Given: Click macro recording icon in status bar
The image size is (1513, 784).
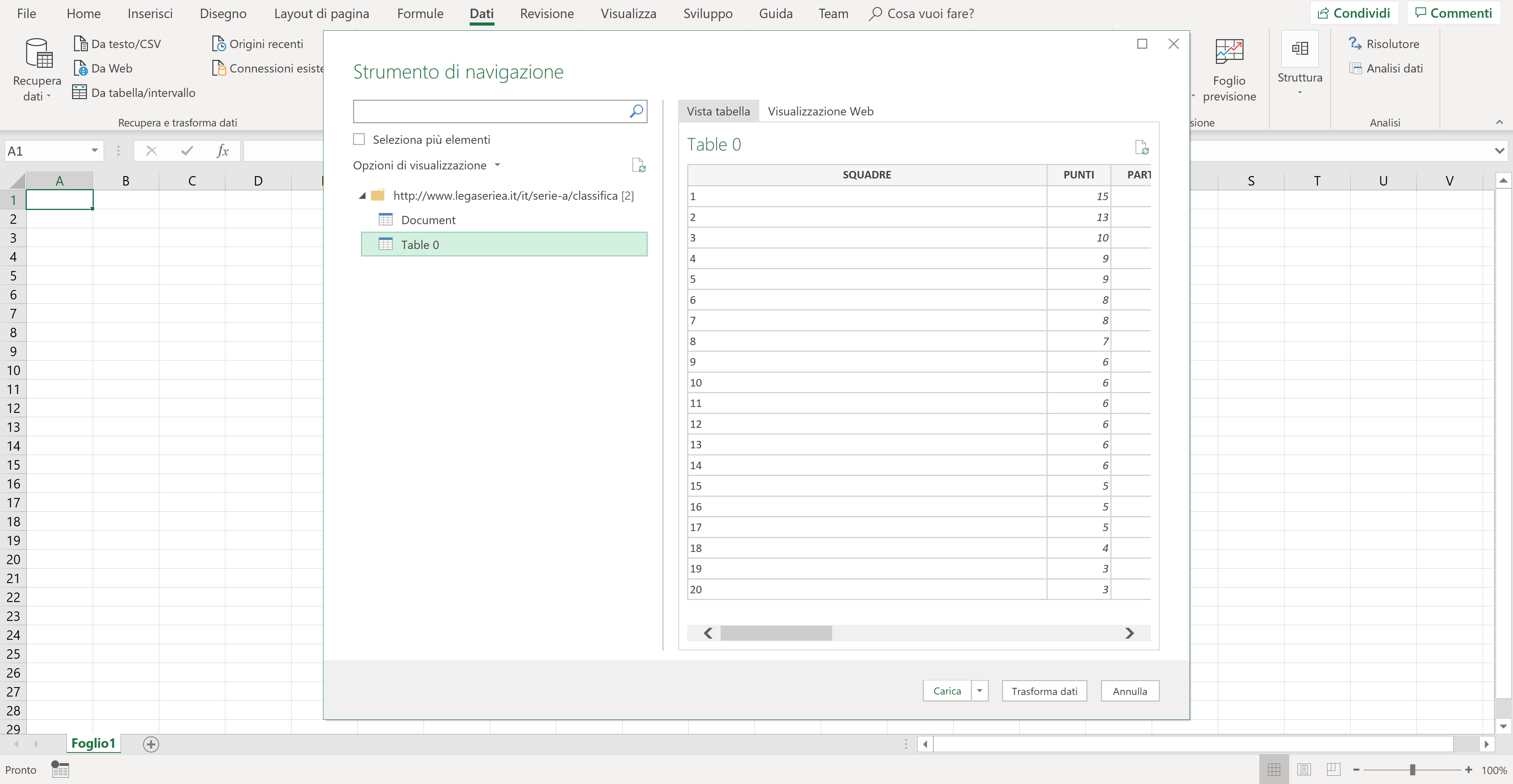Looking at the screenshot, I should coord(60,769).
